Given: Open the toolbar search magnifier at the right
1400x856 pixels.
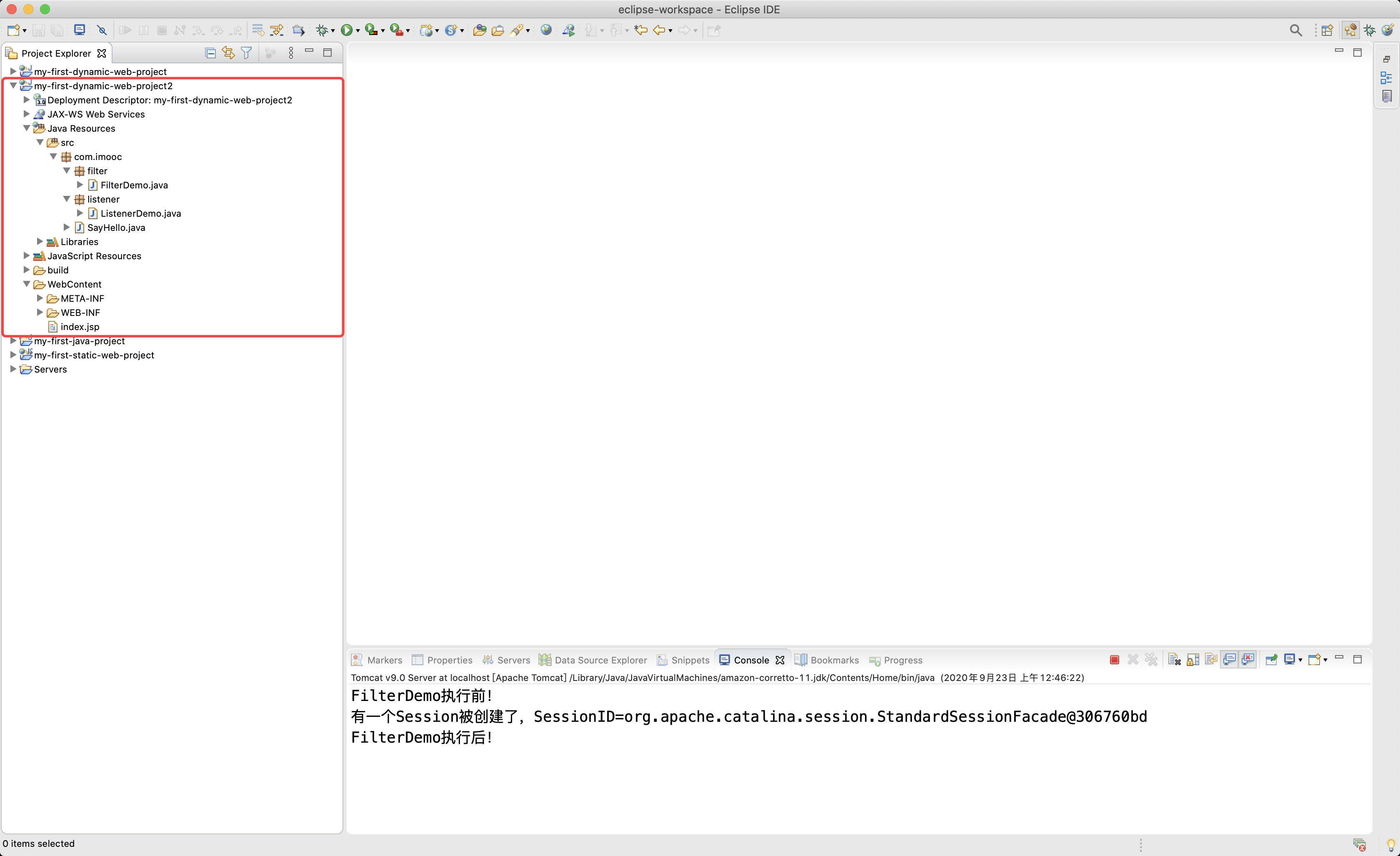Looking at the screenshot, I should [x=1295, y=30].
